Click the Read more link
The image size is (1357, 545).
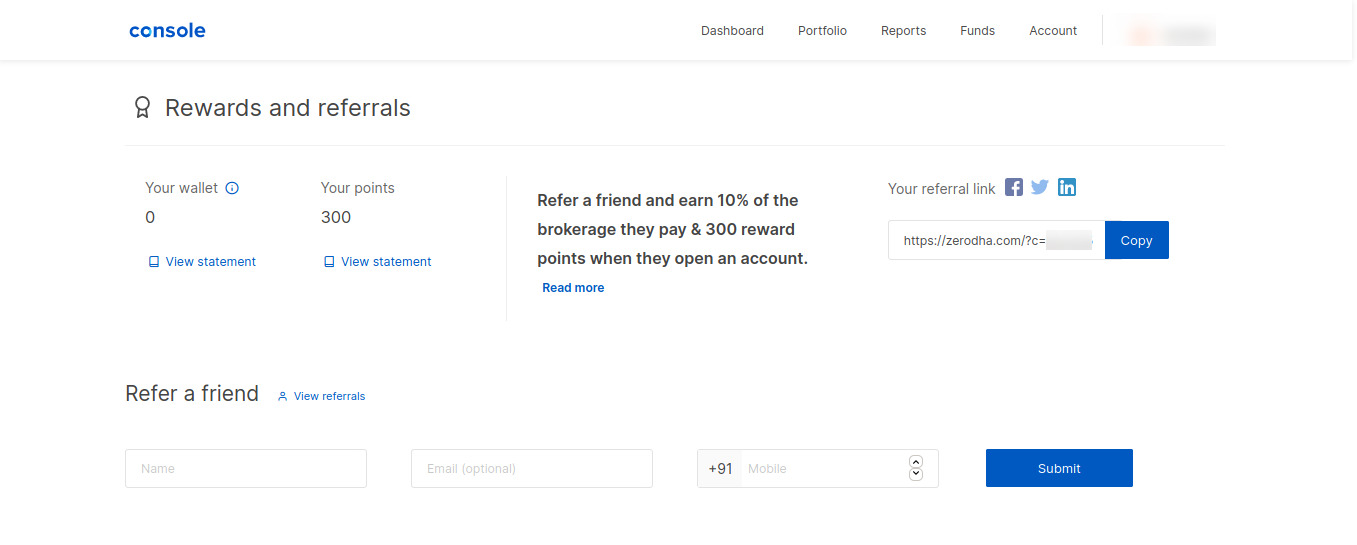(573, 288)
